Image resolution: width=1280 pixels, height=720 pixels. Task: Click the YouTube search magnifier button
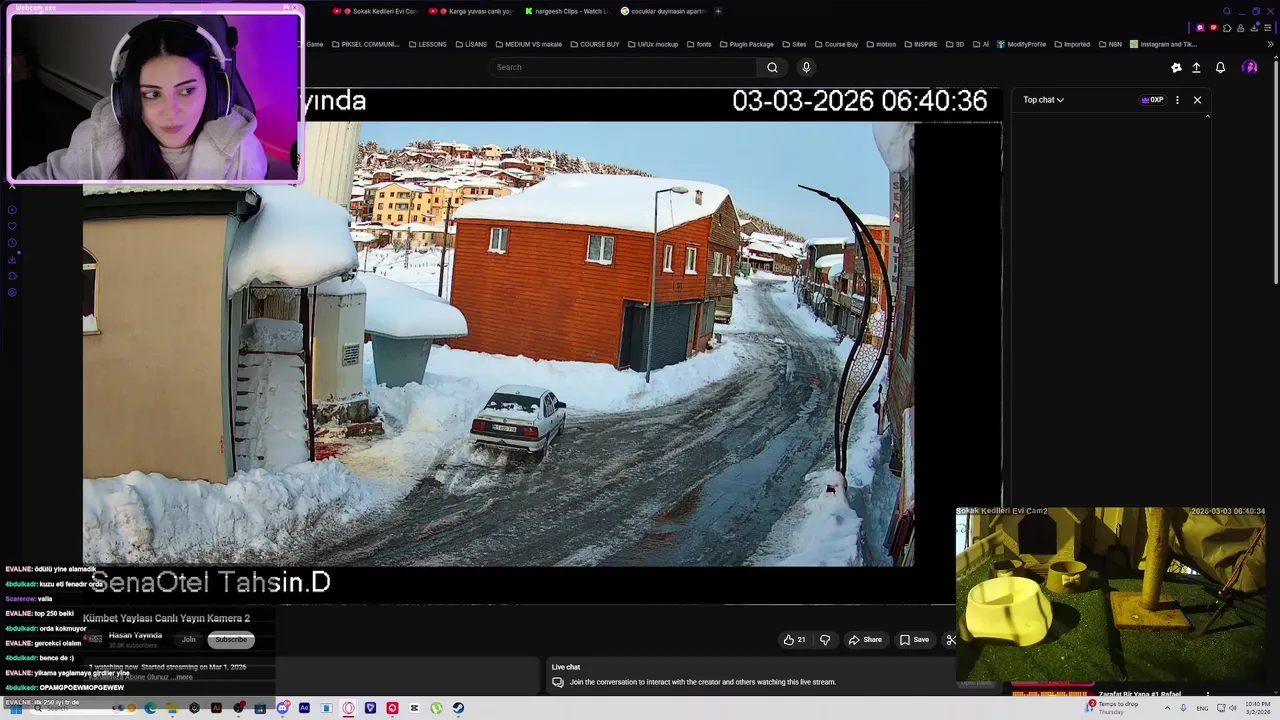point(772,67)
